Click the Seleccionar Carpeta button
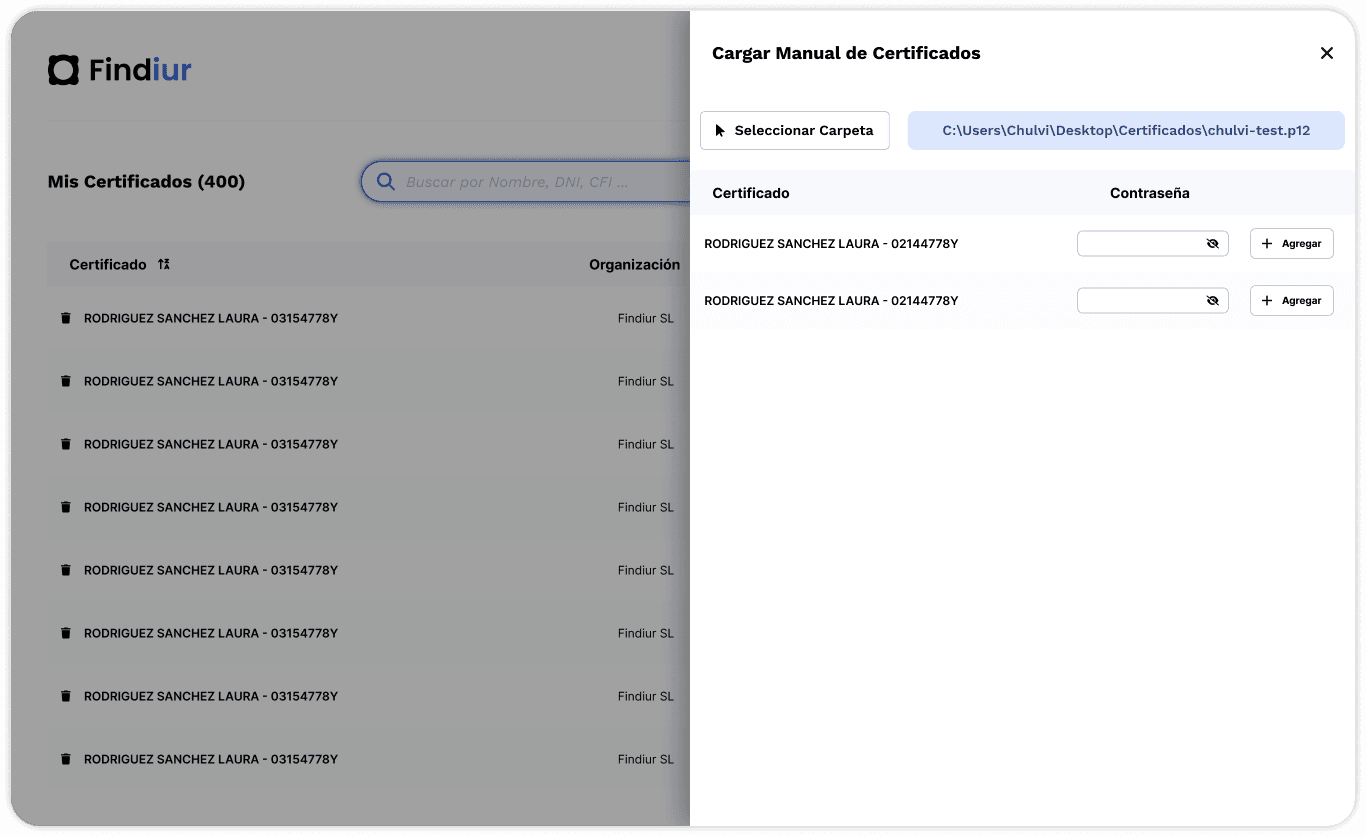The height and width of the screenshot is (836, 1366). click(795, 130)
